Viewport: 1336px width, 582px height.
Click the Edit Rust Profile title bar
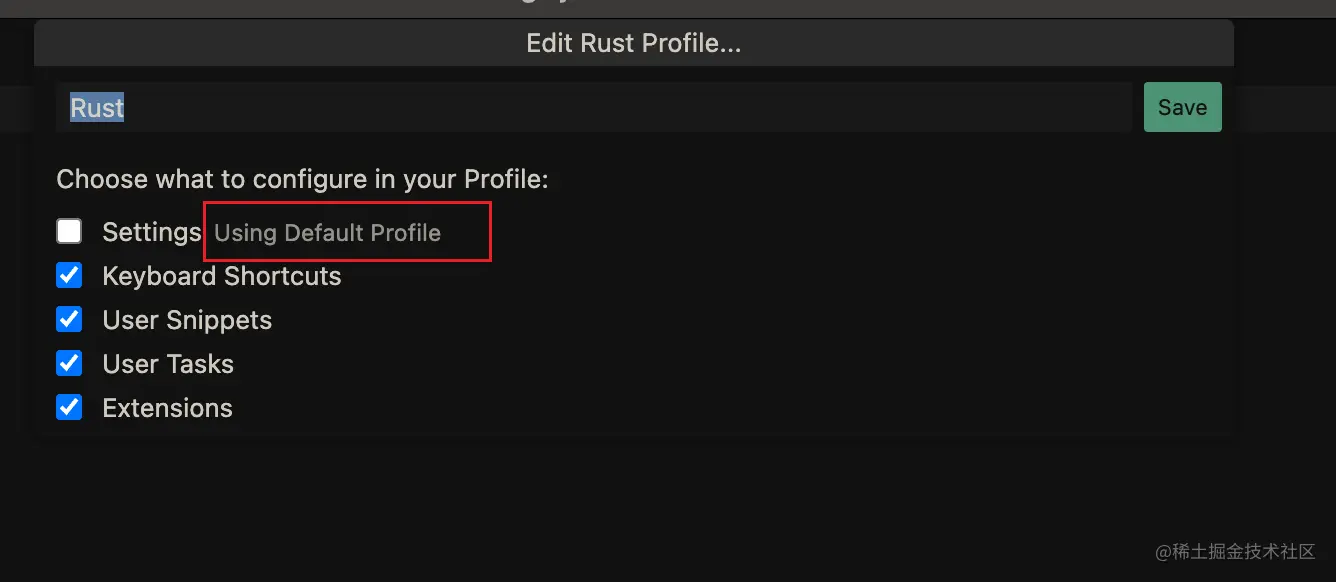[634, 43]
